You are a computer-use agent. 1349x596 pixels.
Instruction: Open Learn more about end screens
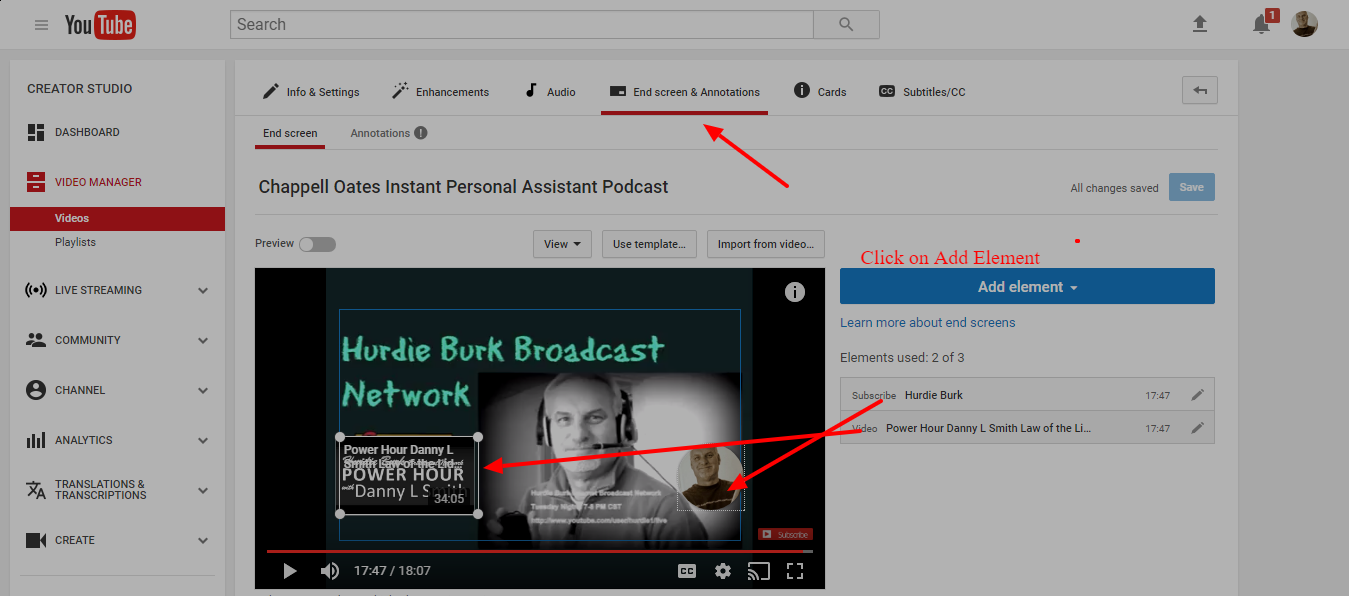pyautogui.click(x=927, y=322)
